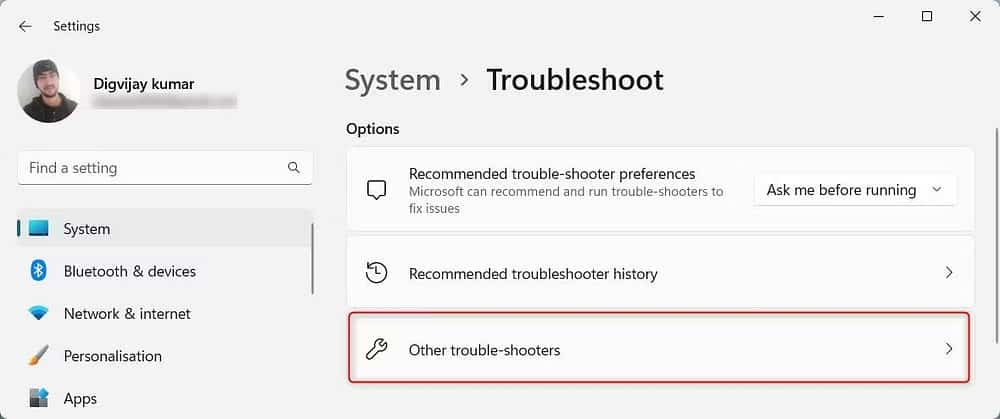The image size is (1000, 419).
Task: Open the Ask me before running dropdown
Action: (854, 190)
